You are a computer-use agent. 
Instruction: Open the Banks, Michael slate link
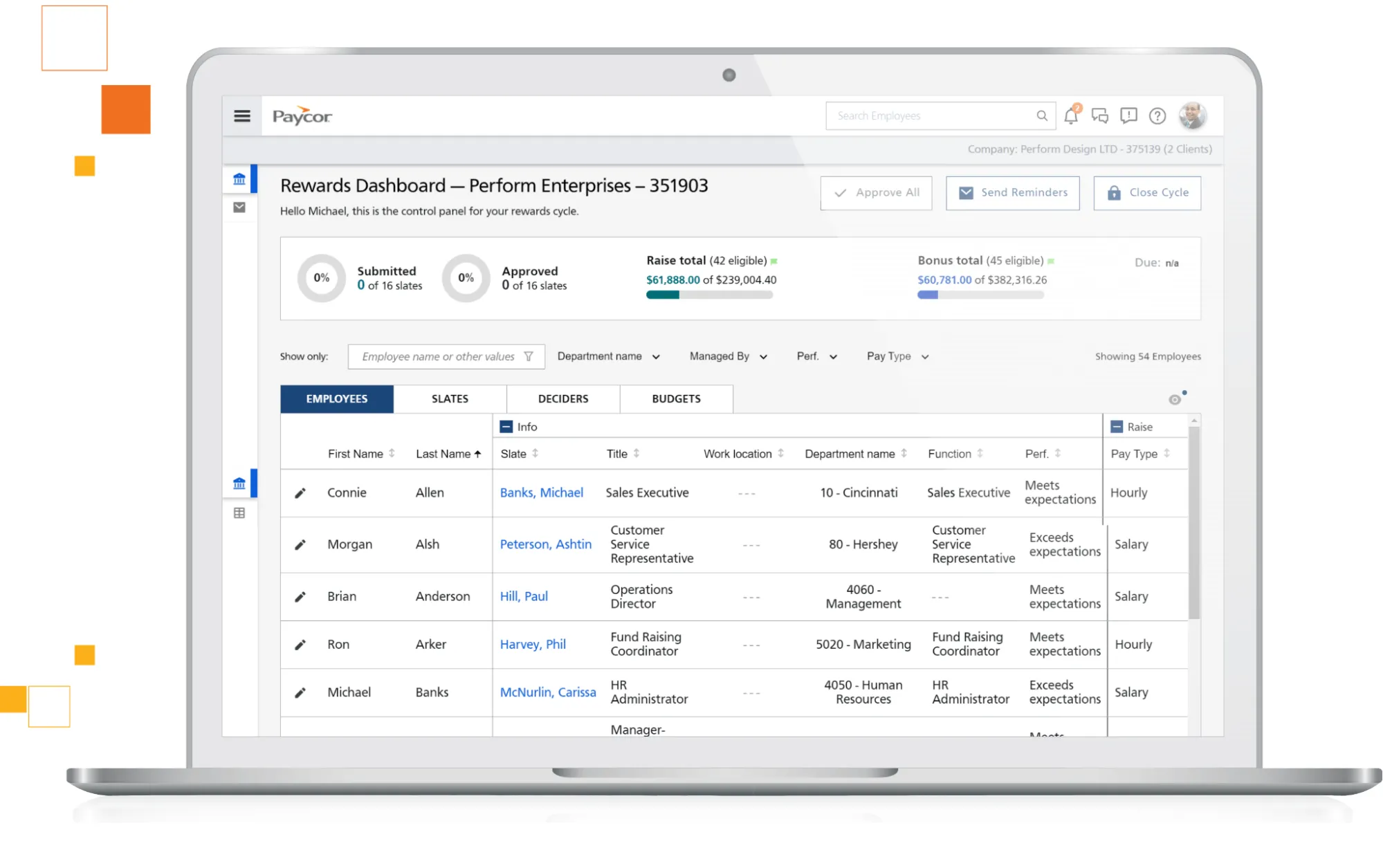click(x=542, y=492)
